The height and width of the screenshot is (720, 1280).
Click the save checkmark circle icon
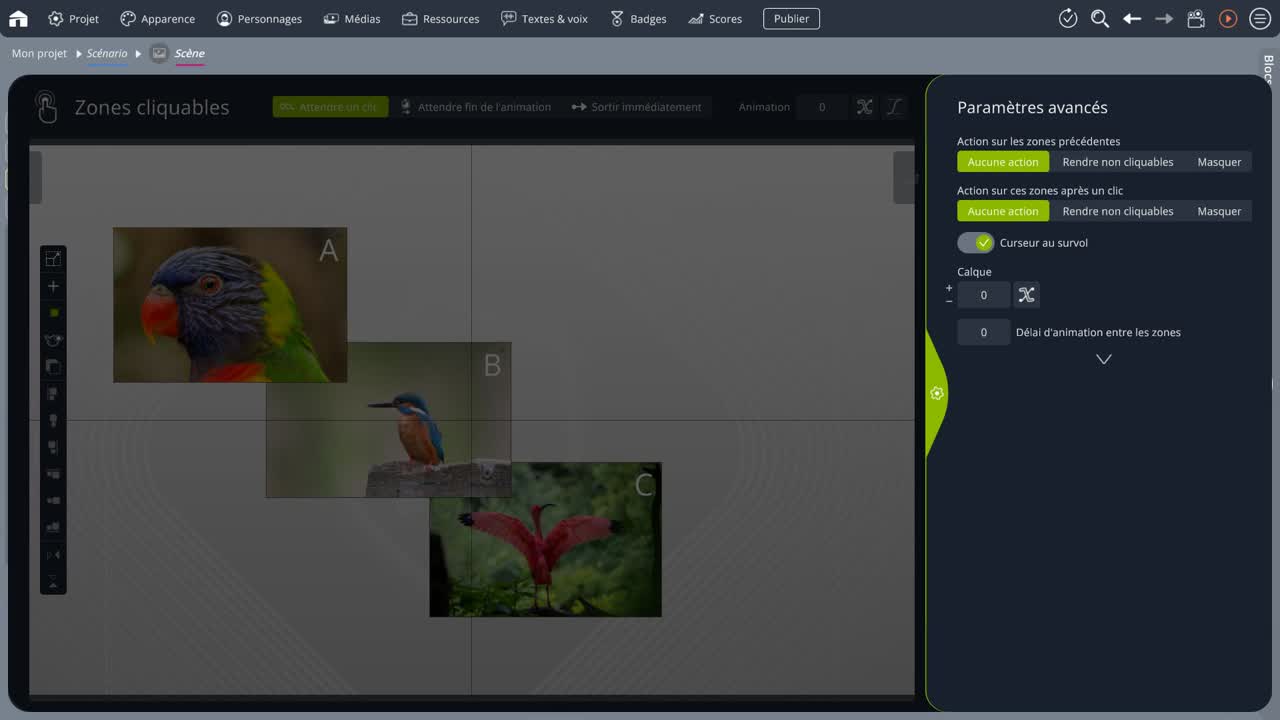pos(1068,18)
